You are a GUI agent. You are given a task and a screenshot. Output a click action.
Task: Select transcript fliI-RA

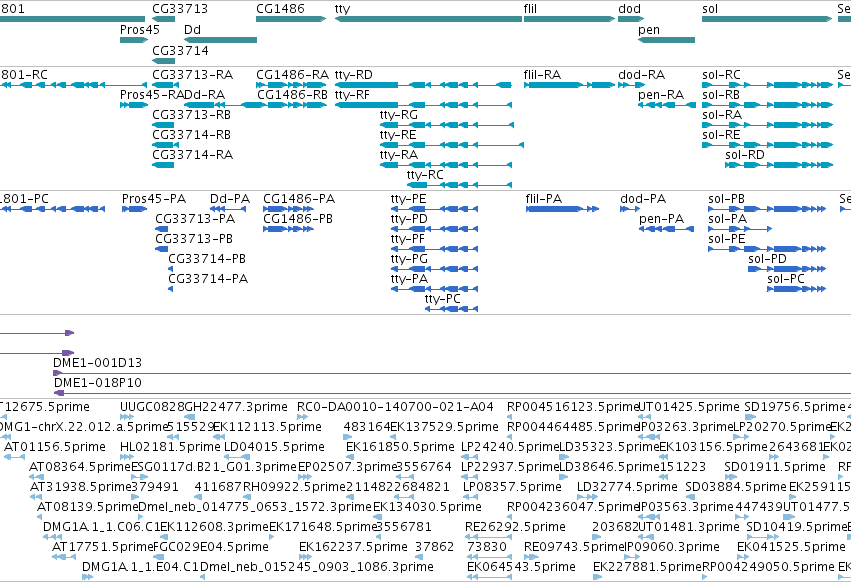tap(569, 85)
